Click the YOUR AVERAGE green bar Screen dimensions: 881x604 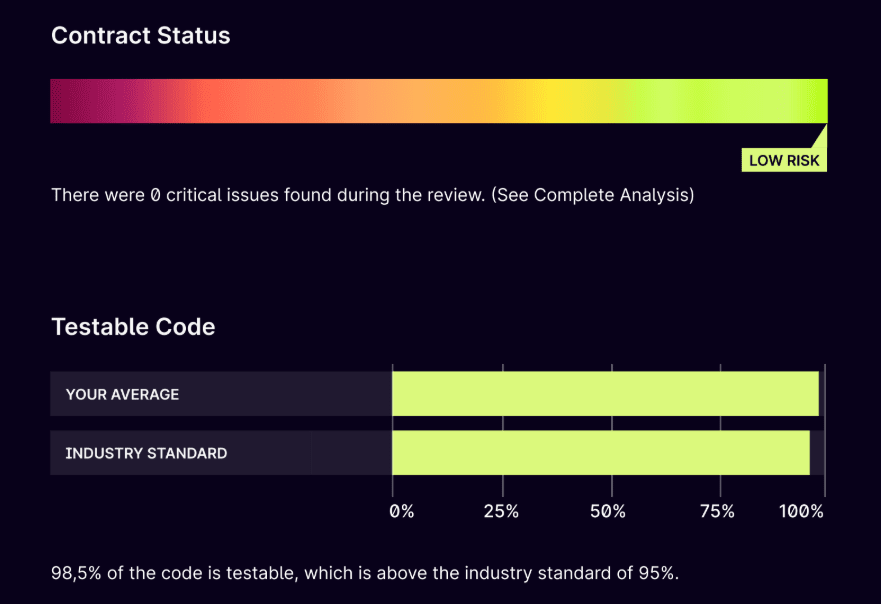(605, 394)
